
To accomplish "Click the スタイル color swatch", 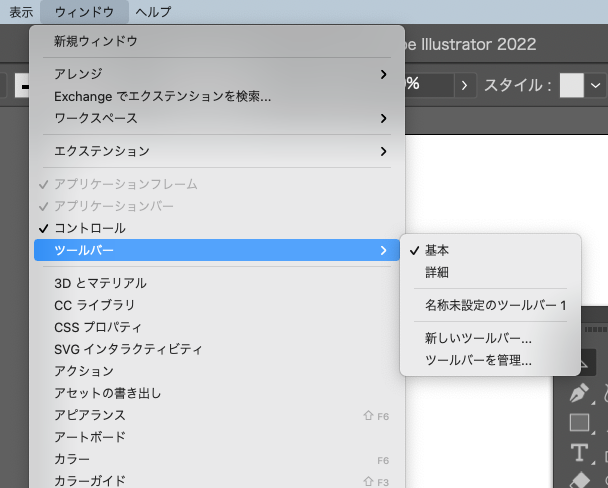I will tap(571, 85).
